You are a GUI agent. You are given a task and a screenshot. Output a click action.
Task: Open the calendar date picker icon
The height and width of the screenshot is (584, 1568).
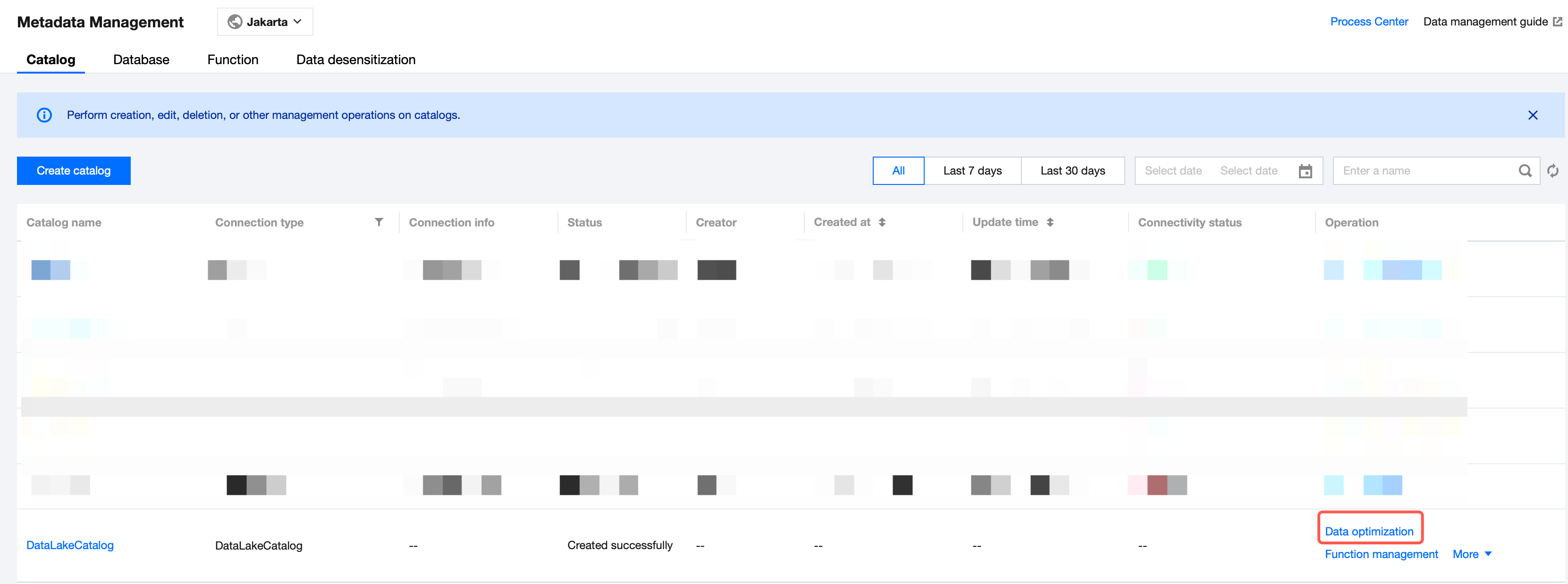[1305, 171]
